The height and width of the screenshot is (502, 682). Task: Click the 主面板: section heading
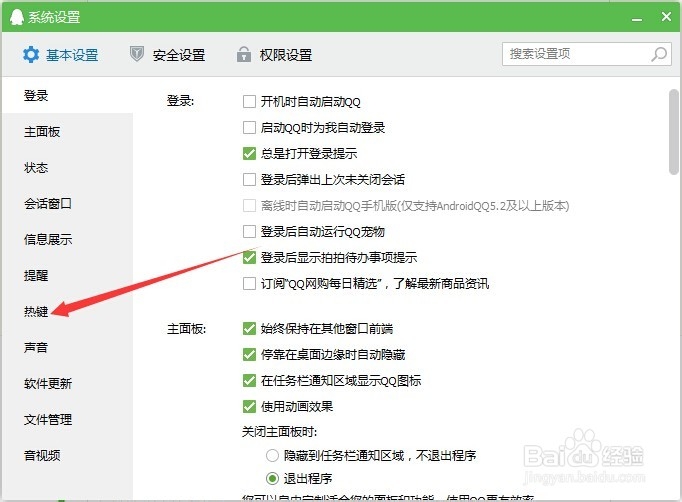click(x=187, y=328)
